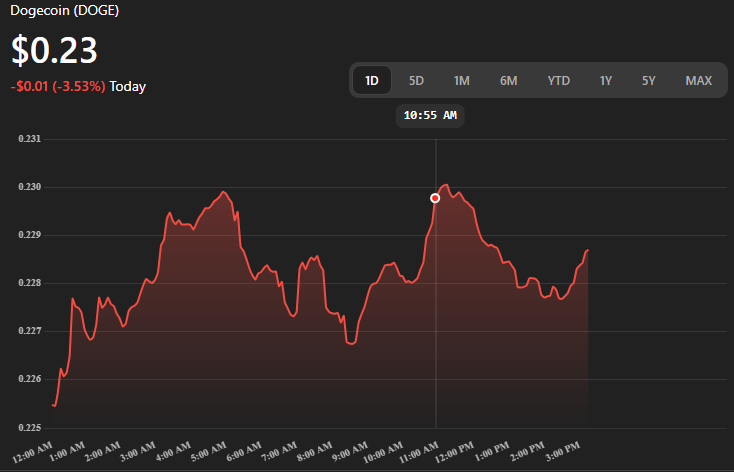Click the 10:55 AM tooltip label

click(x=430, y=116)
